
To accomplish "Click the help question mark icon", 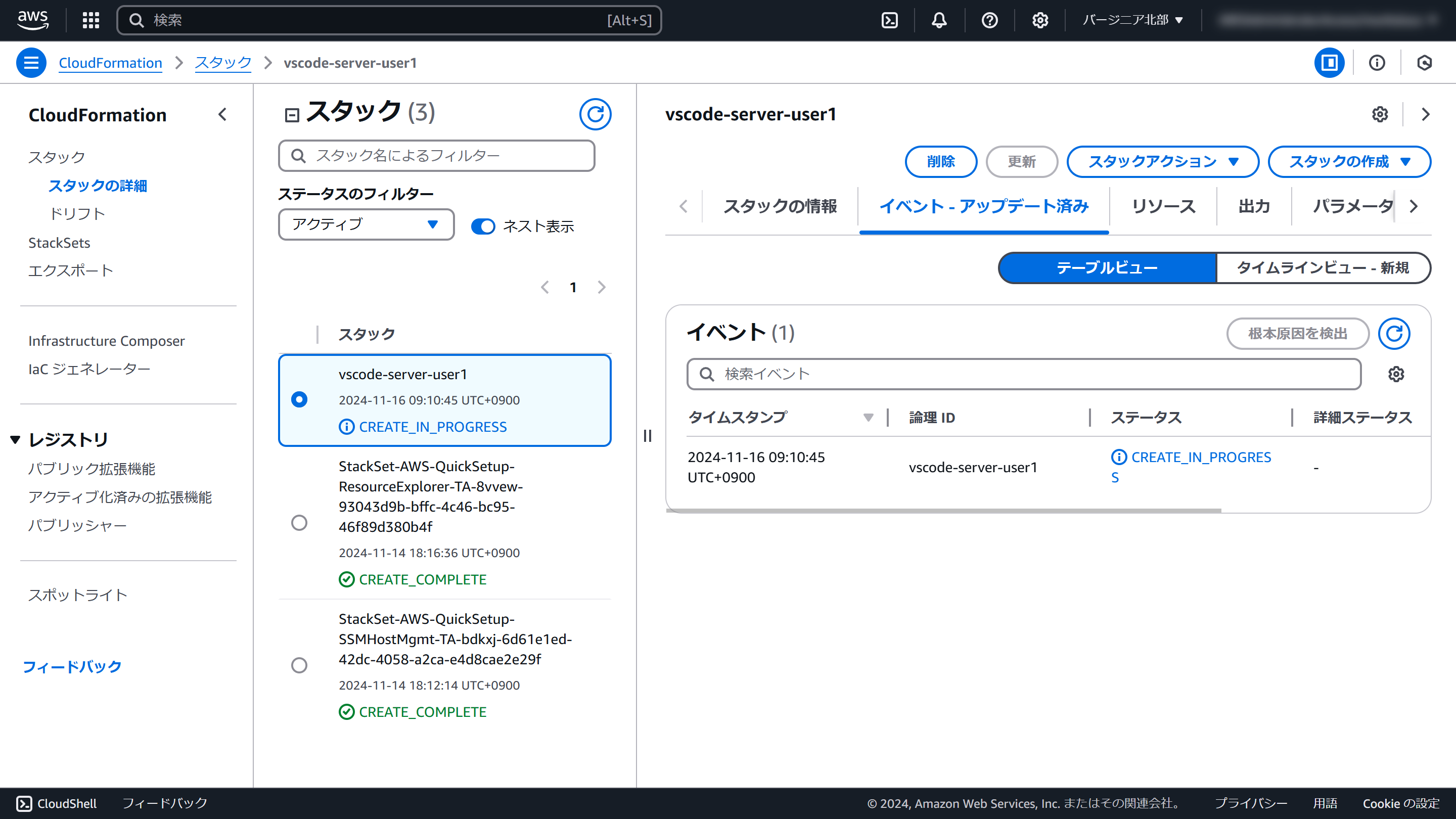I will tap(989, 20).
